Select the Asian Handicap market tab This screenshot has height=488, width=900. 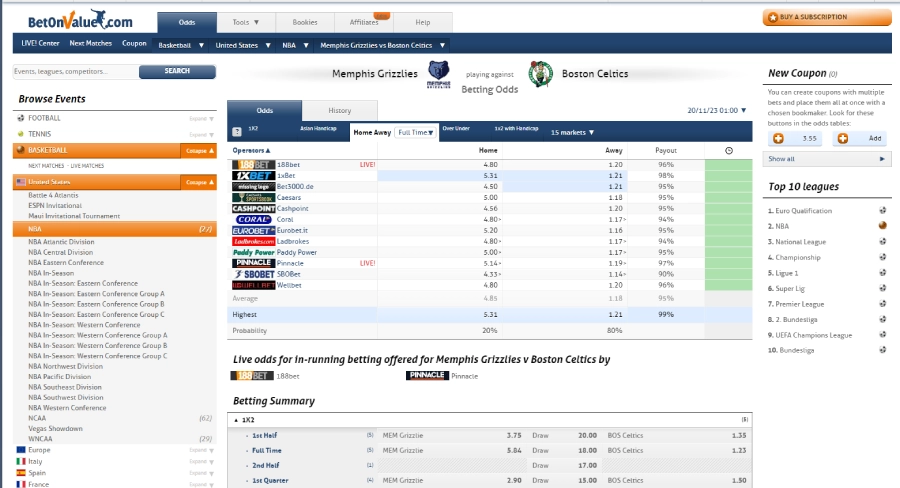(x=318, y=129)
